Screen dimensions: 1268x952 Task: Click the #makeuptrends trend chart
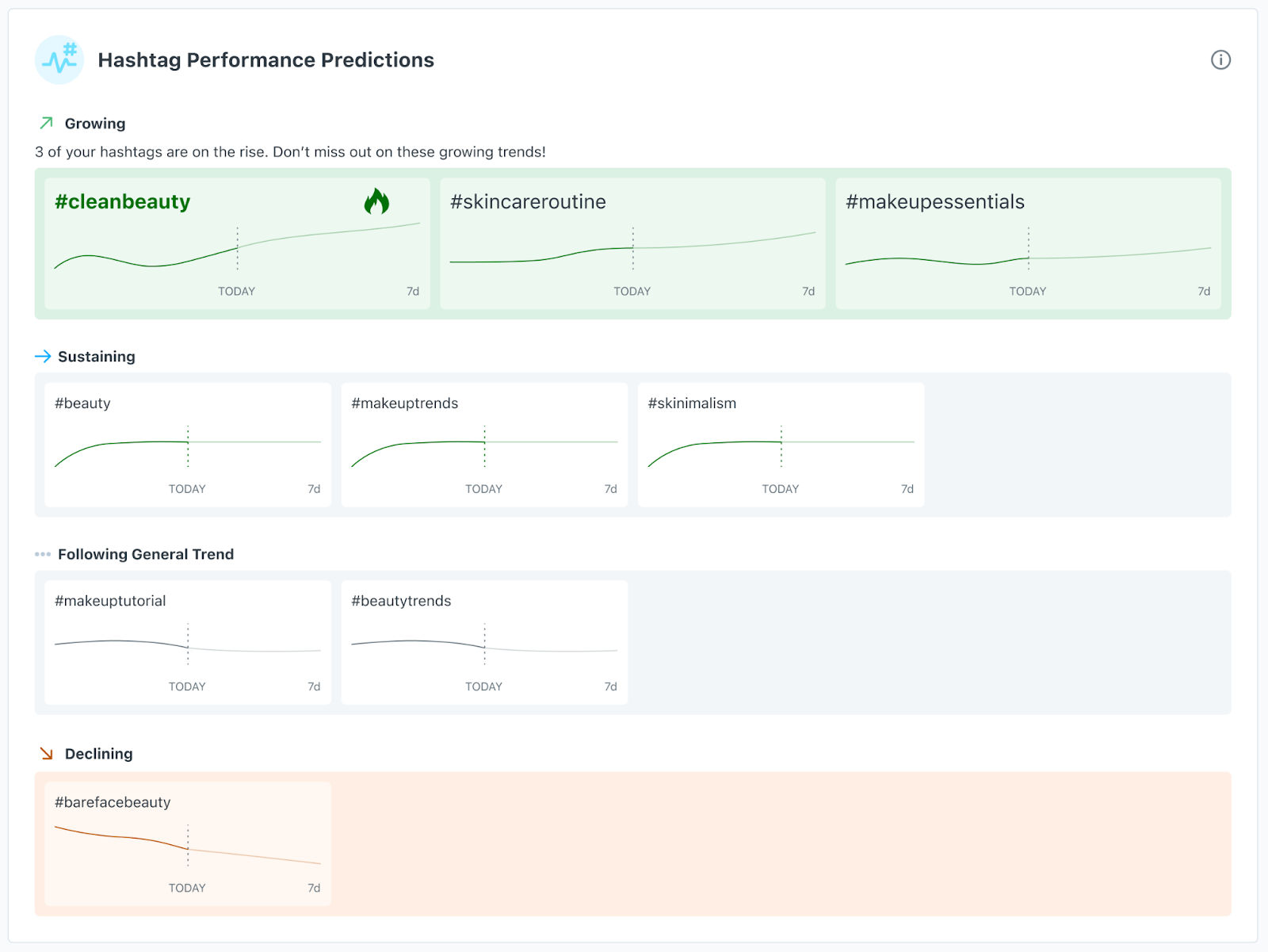click(x=484, y=447)
